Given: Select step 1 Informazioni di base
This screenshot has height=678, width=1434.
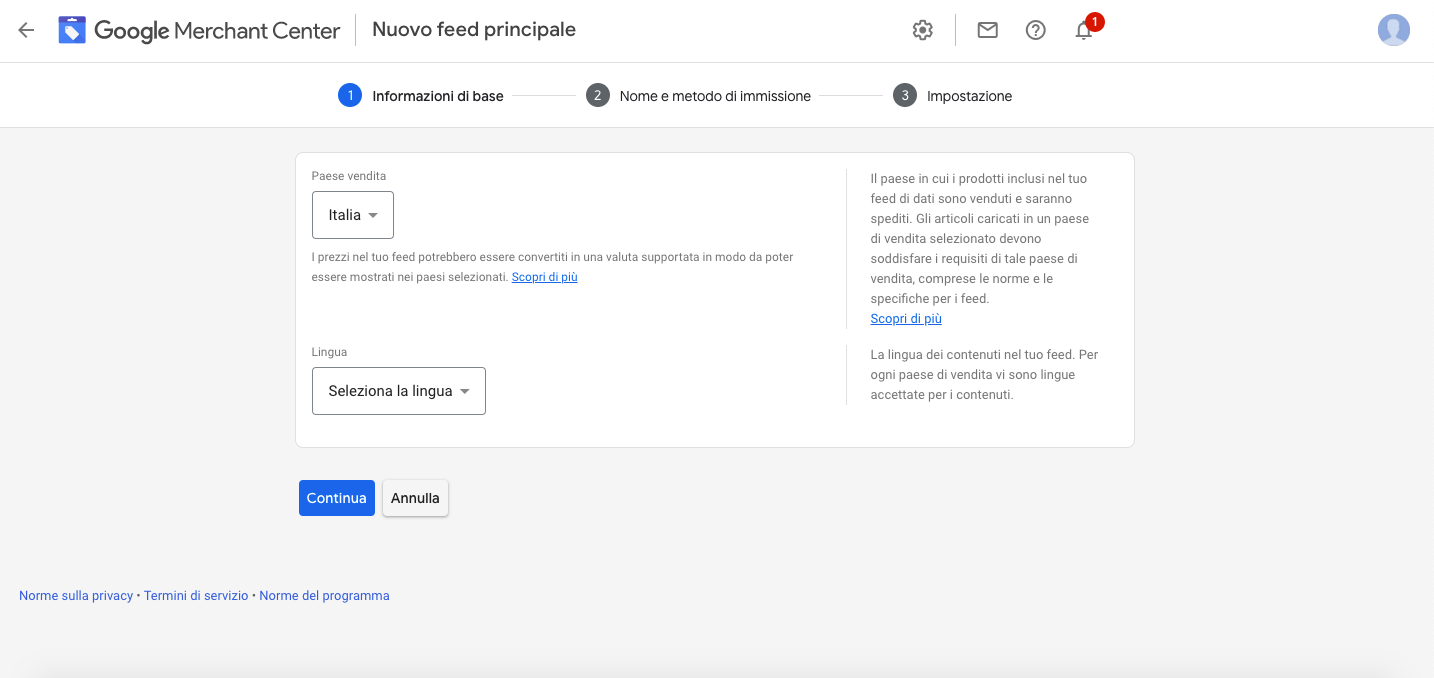Looking at the screenshot, I should 349,95.
